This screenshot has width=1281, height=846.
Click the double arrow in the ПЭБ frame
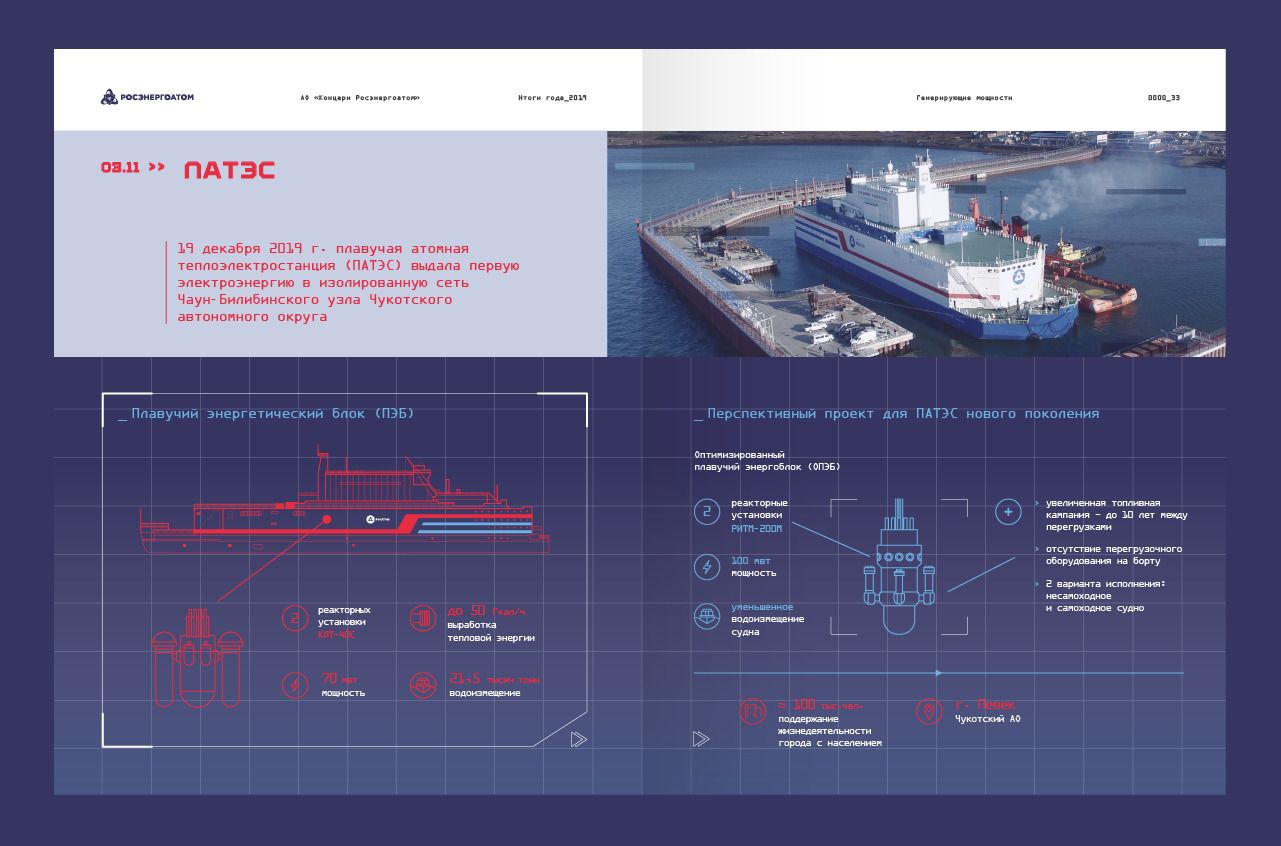578,739
